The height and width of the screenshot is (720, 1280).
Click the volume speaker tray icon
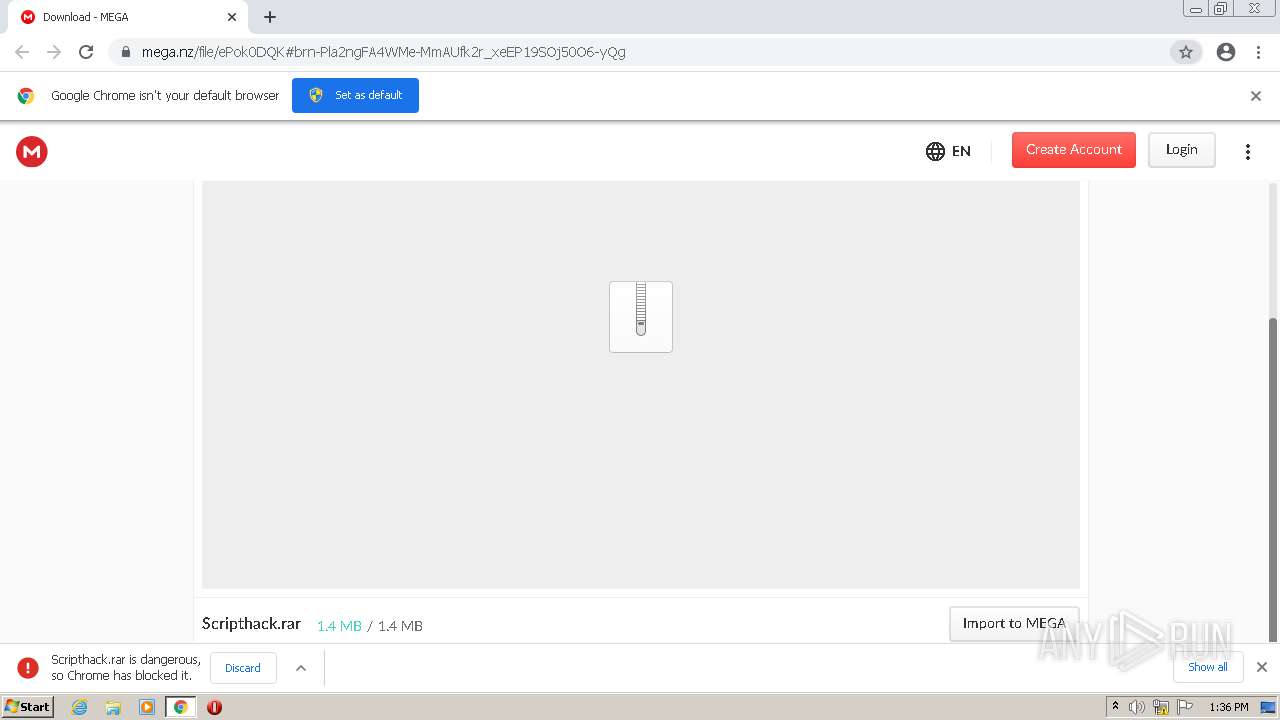1137,707
